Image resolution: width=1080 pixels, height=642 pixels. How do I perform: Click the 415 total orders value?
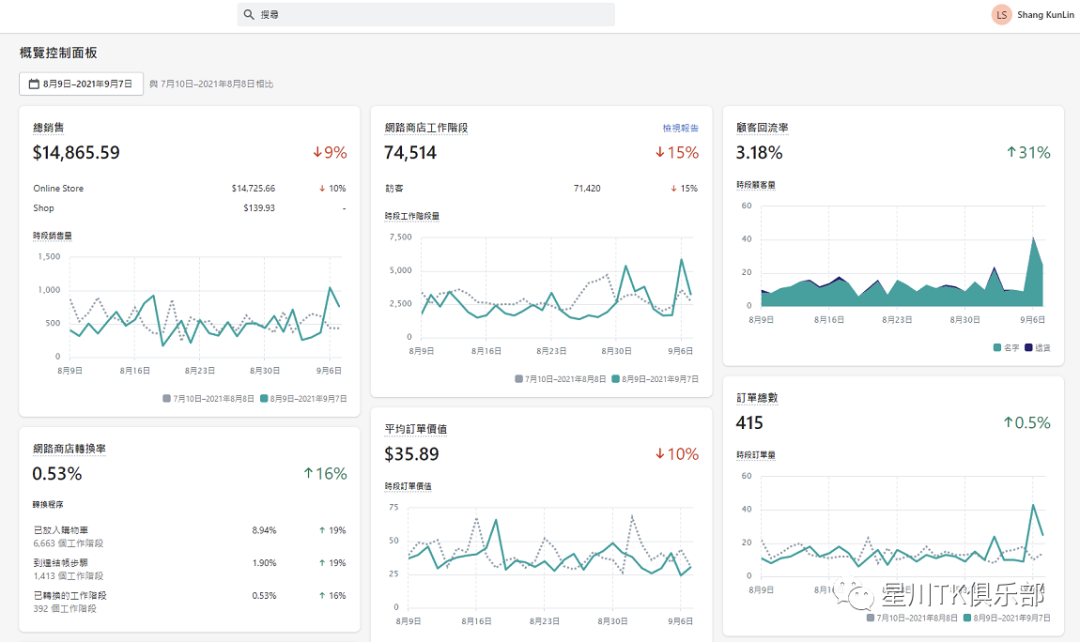point(749,422)
